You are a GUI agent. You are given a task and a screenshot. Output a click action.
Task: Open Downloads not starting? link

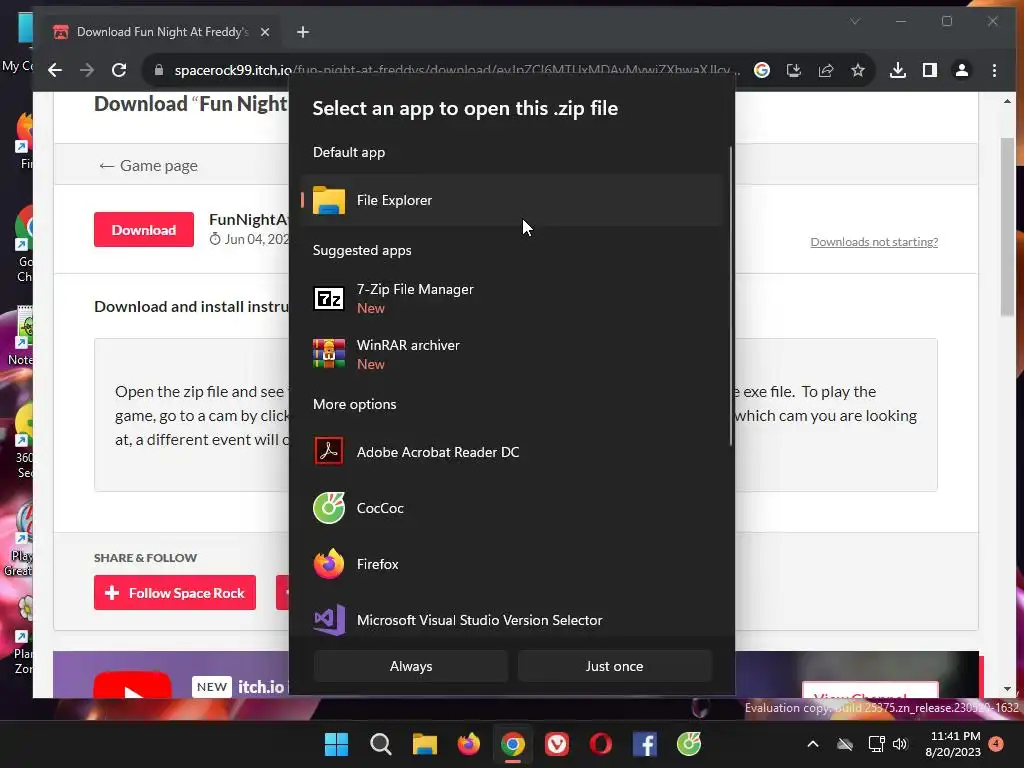click(874, 242)
